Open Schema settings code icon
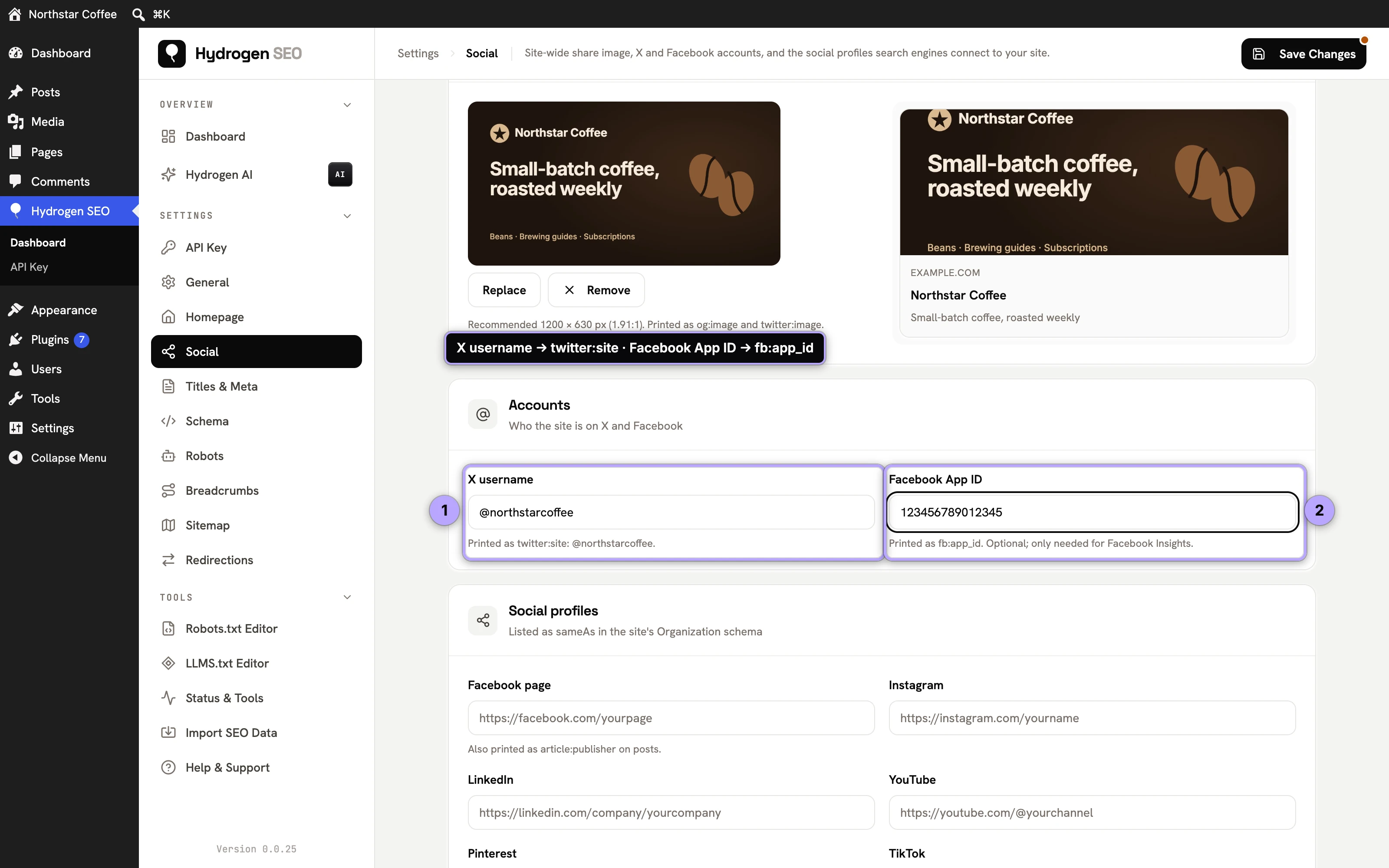Screen dimensions: 1389x868 (x=256, y=421)
